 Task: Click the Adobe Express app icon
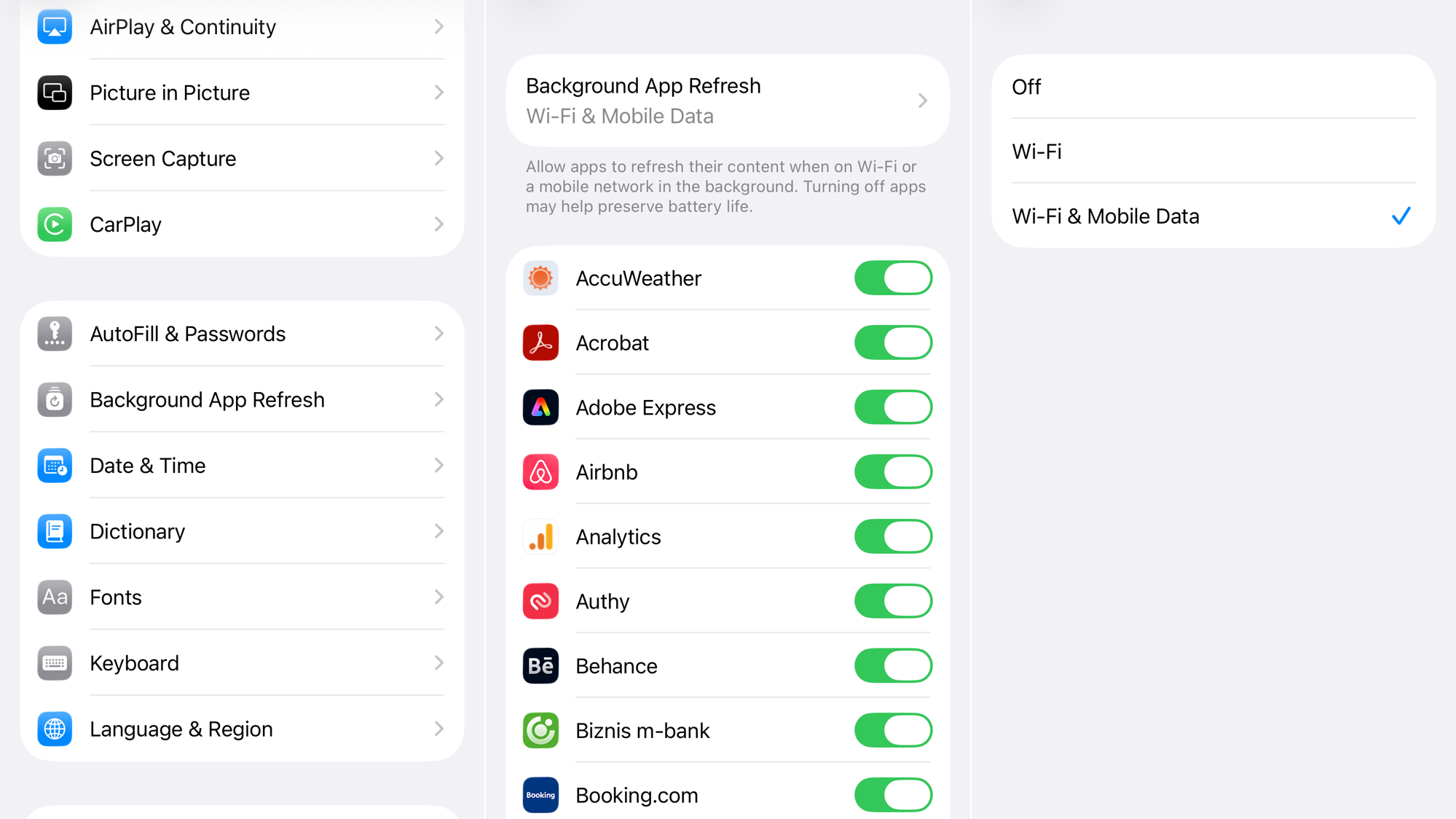click(540, 407)
